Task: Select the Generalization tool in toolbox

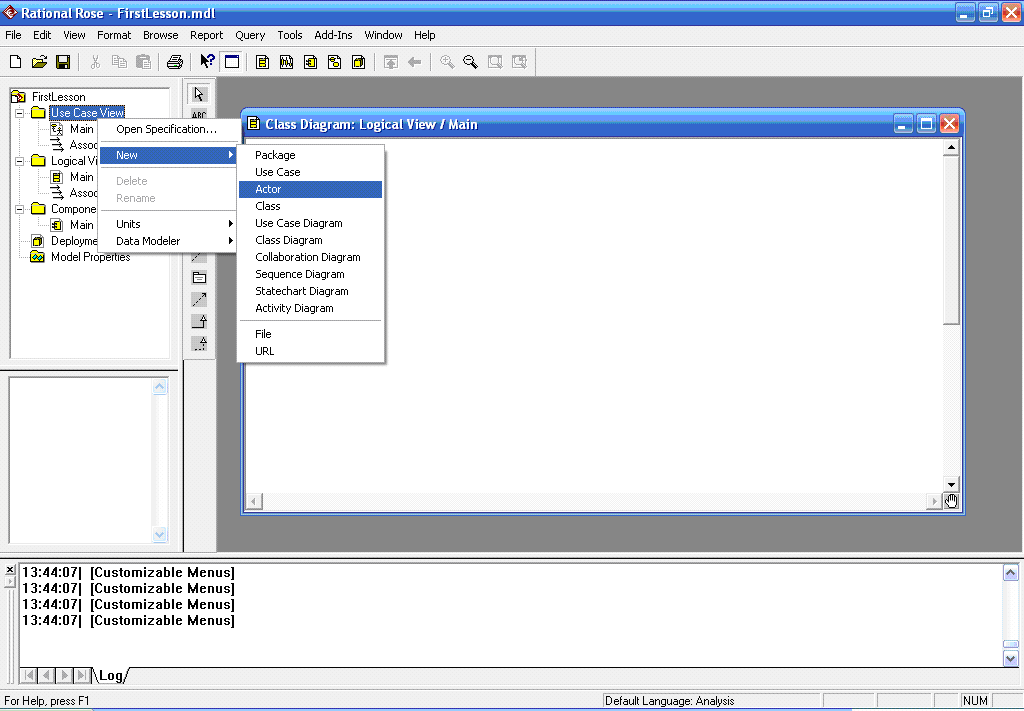Action: (199, 321)
